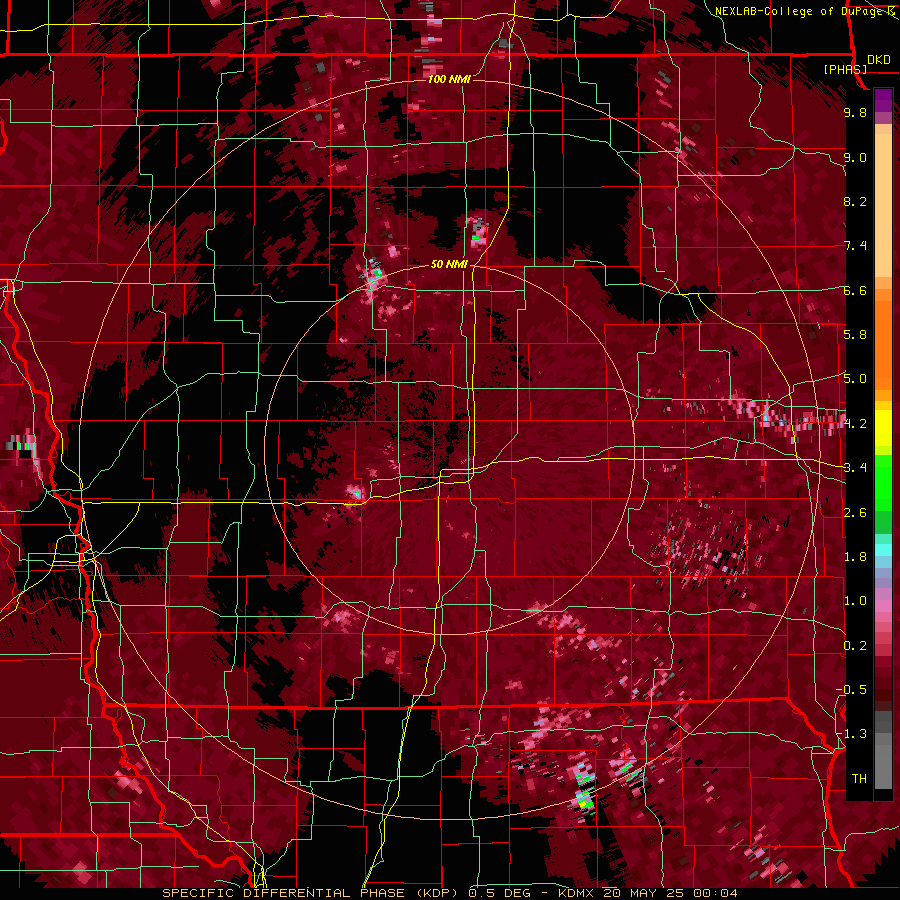Pick the yellow segment of the color bar

point(883,428)
